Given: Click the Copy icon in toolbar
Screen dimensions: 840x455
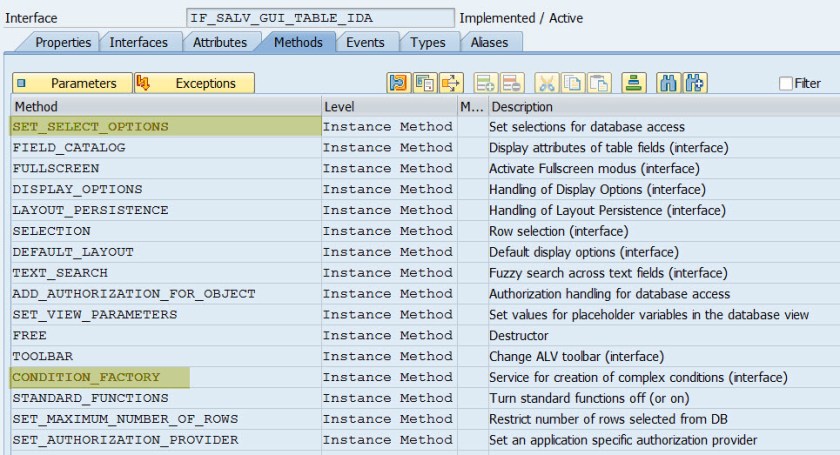Looking at the screenshot, I should tap(573, 83).
